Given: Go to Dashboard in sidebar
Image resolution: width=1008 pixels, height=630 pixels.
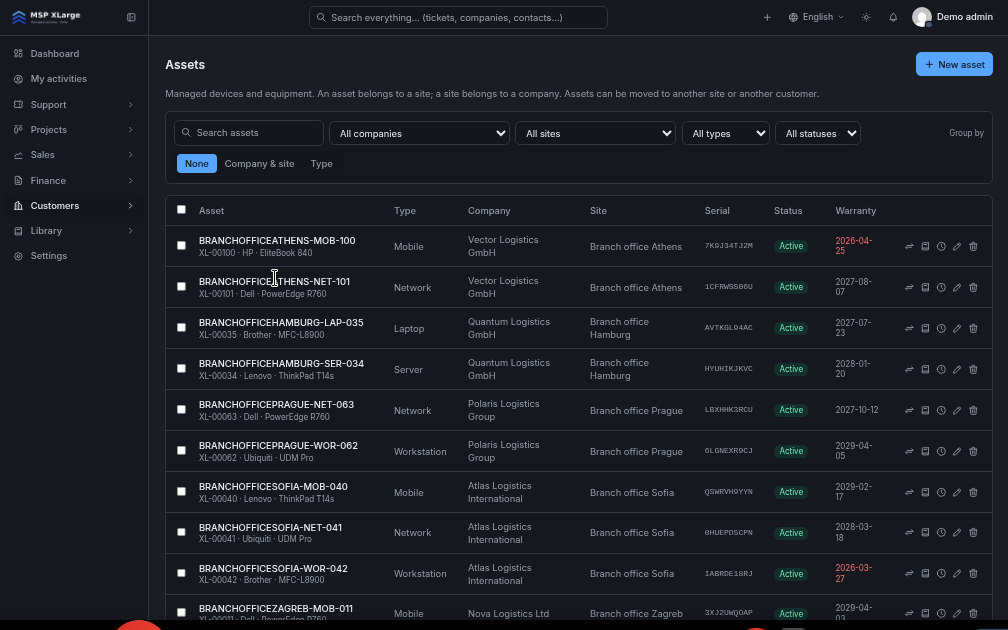Looking at the screenshot, I should [x=74, y=53].
